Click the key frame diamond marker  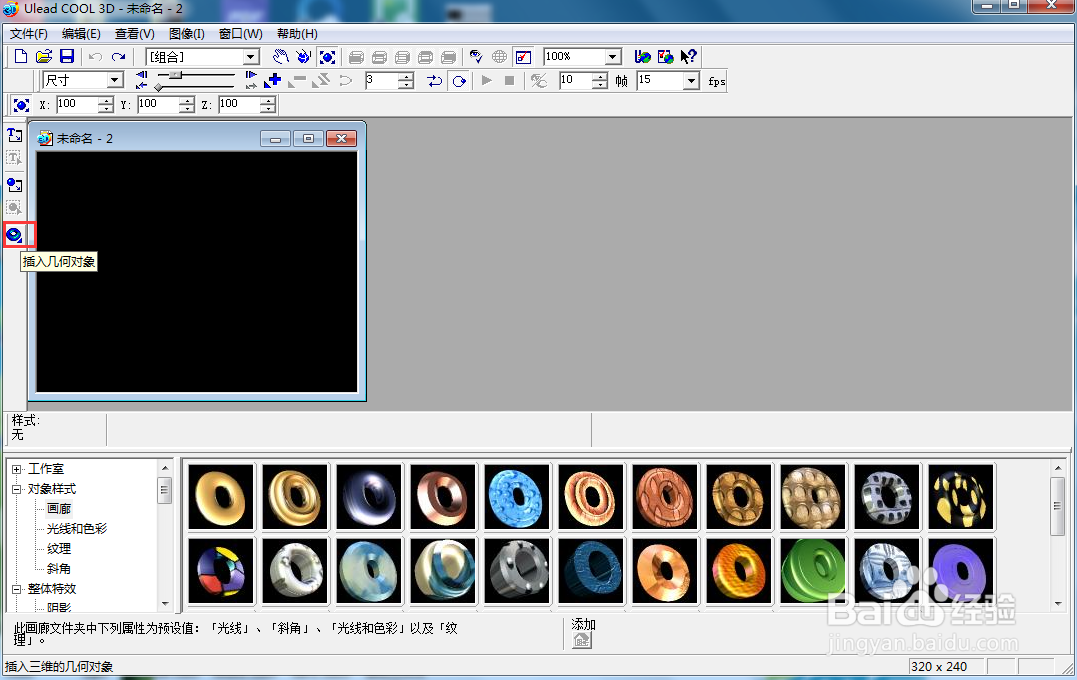pos(159,87)
